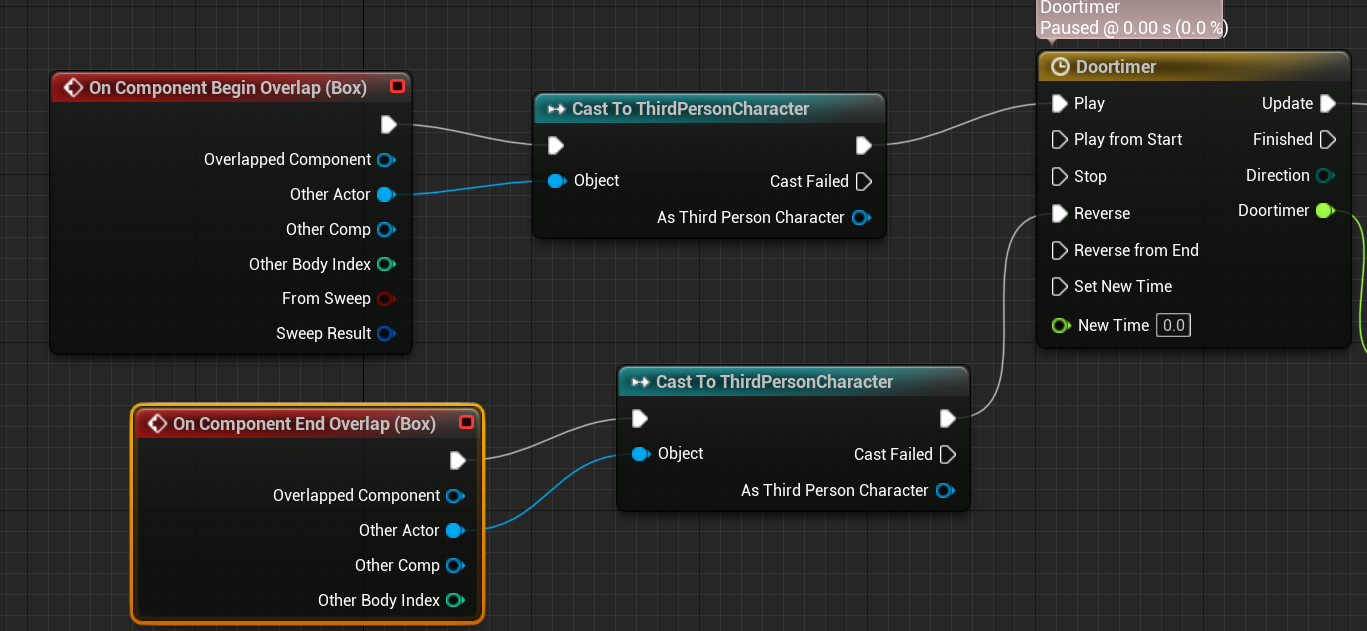Image resolution: width=1367 pixels, height=631 pixels.
Task: Click exec input pin of lower Cast node
Action: coord(640,418)
